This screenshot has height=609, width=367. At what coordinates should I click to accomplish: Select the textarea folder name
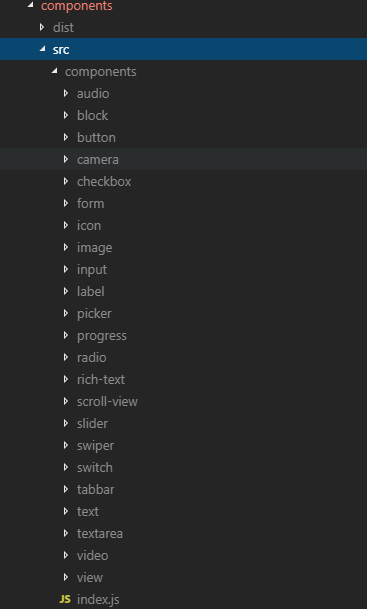tap(100, 534)
